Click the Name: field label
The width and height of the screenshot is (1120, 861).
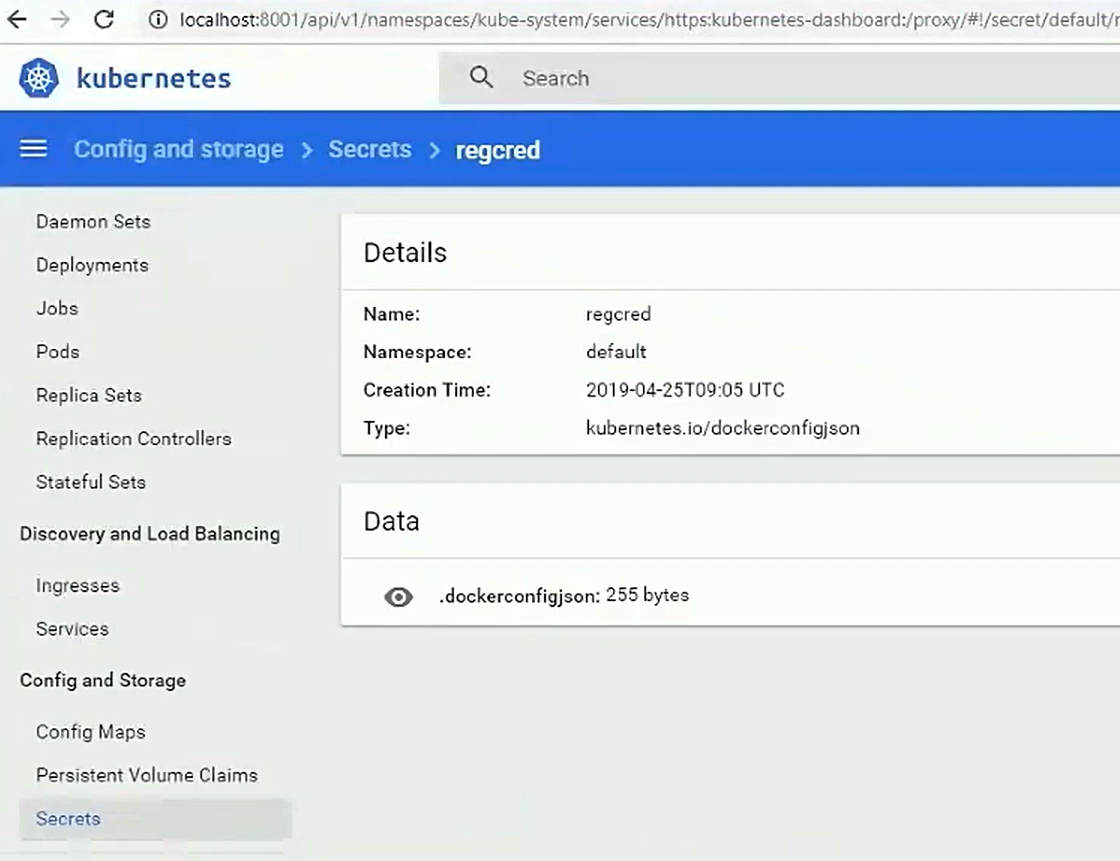391,314
